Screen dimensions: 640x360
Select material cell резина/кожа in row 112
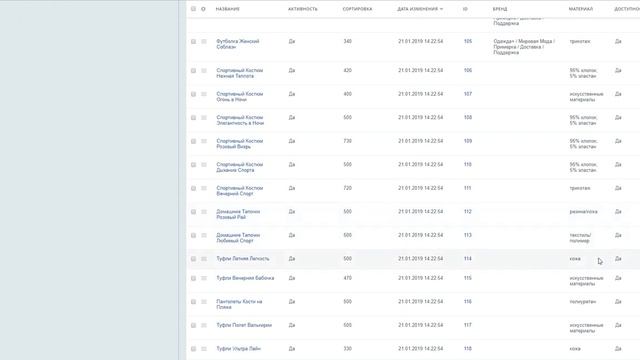[x=584, y=212]
